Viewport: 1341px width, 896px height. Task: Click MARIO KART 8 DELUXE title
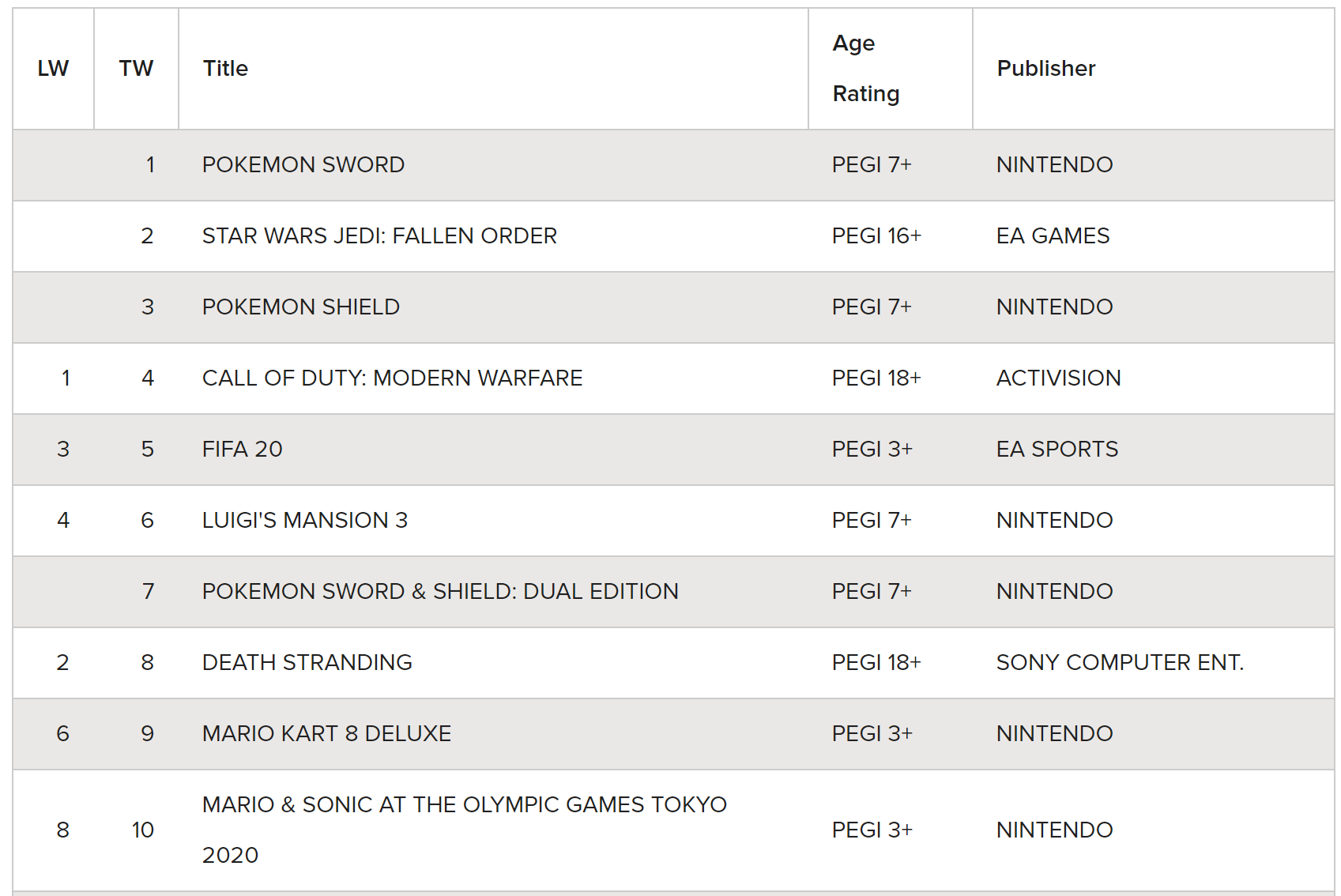(326, 733)
